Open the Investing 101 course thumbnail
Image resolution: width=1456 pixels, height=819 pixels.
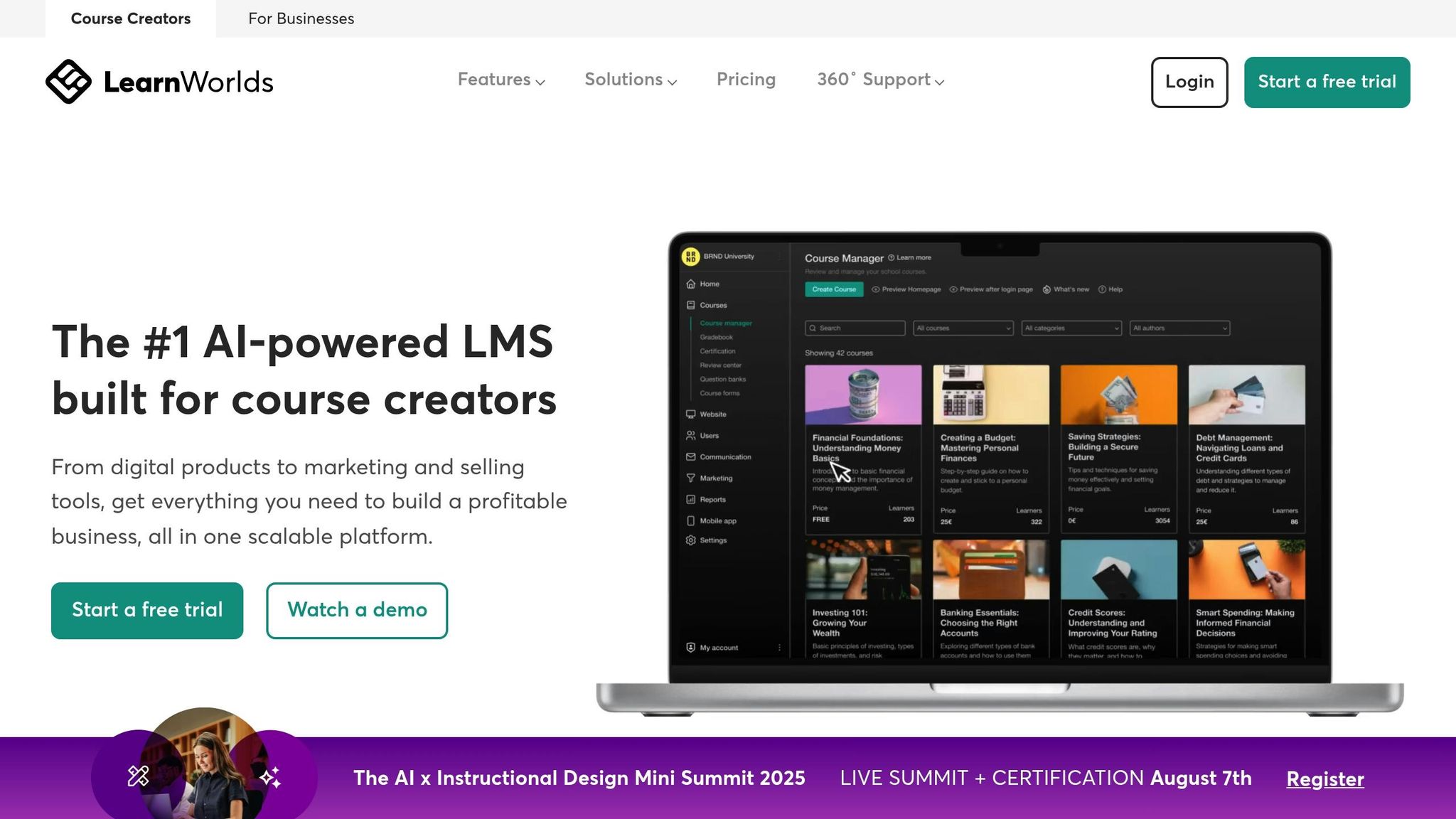point(863,569)
